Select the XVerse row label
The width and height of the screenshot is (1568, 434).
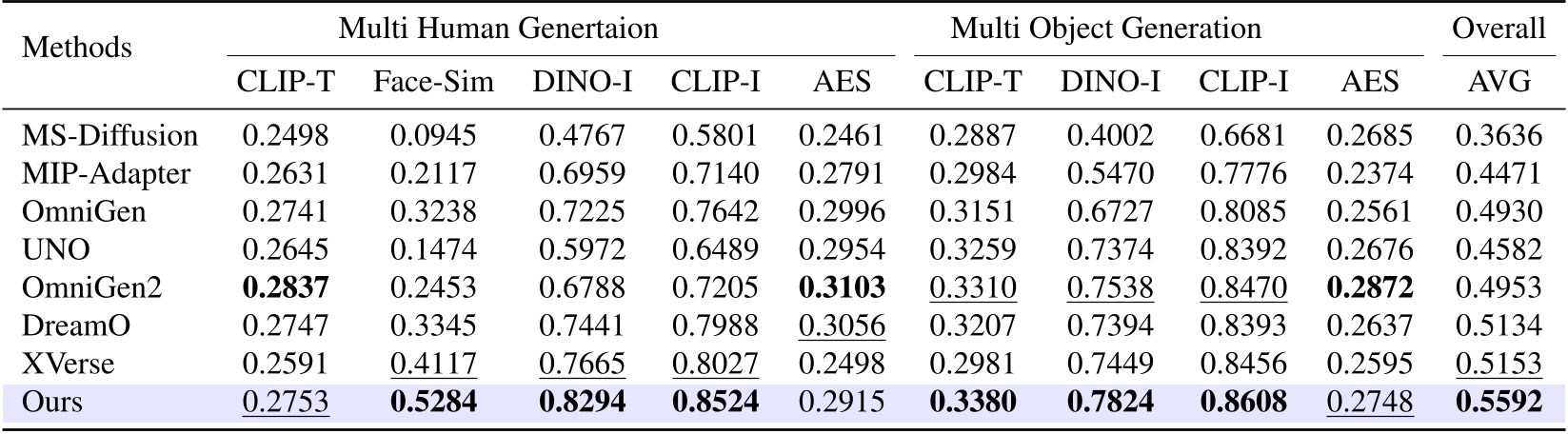point(68,364)
